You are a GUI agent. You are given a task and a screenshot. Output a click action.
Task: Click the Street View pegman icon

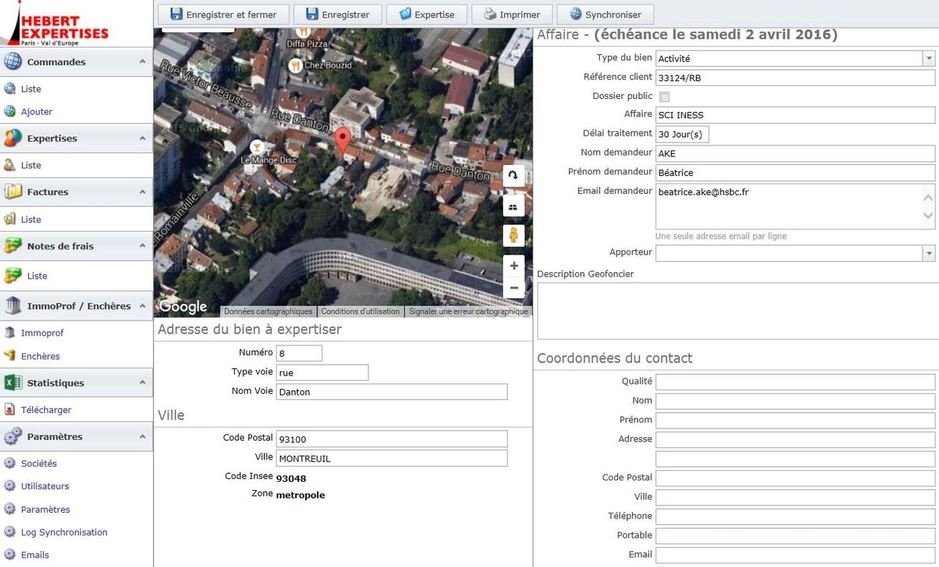(513, 235)
